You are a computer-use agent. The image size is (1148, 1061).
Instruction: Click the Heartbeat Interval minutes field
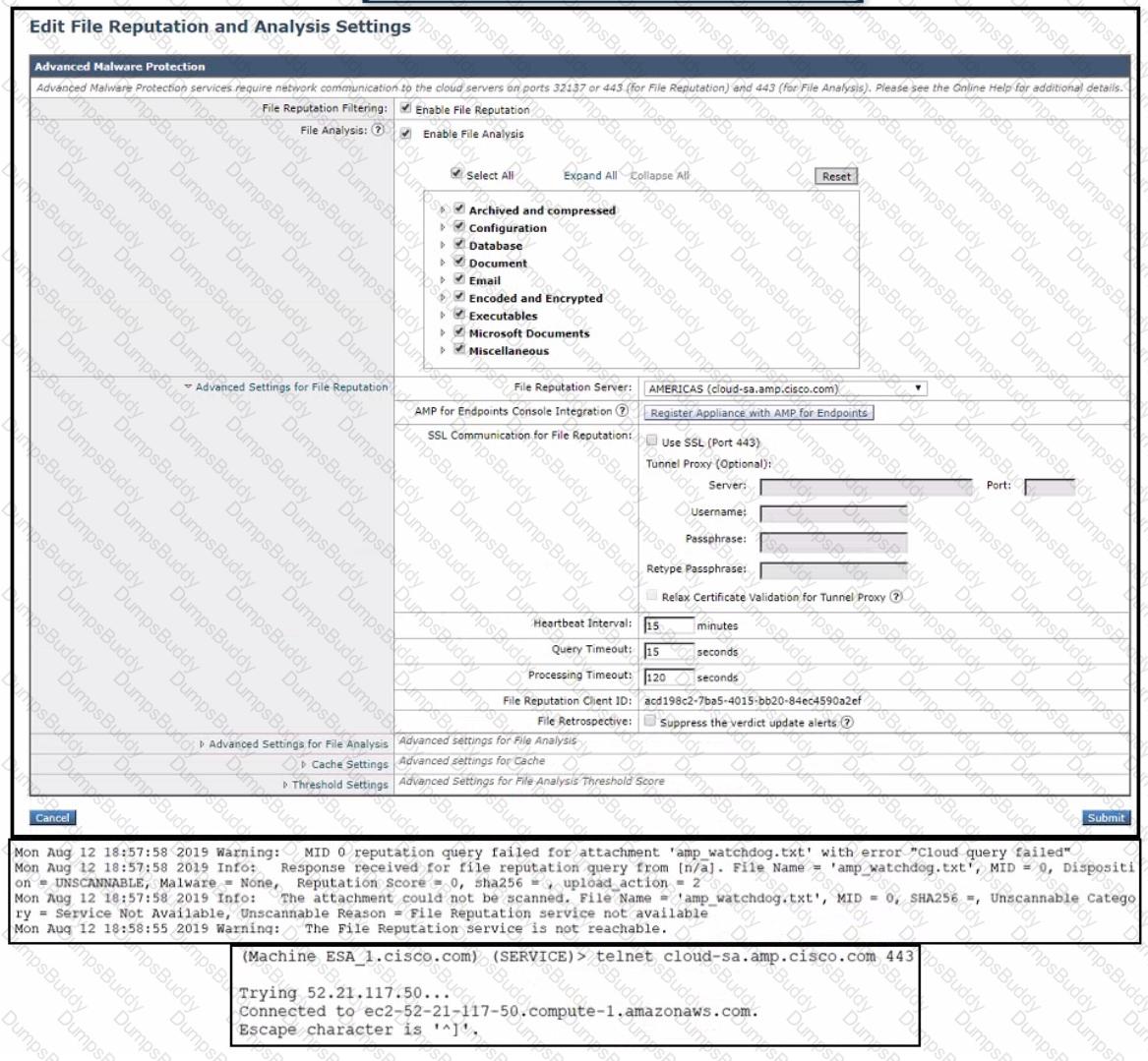click(669, 625)
